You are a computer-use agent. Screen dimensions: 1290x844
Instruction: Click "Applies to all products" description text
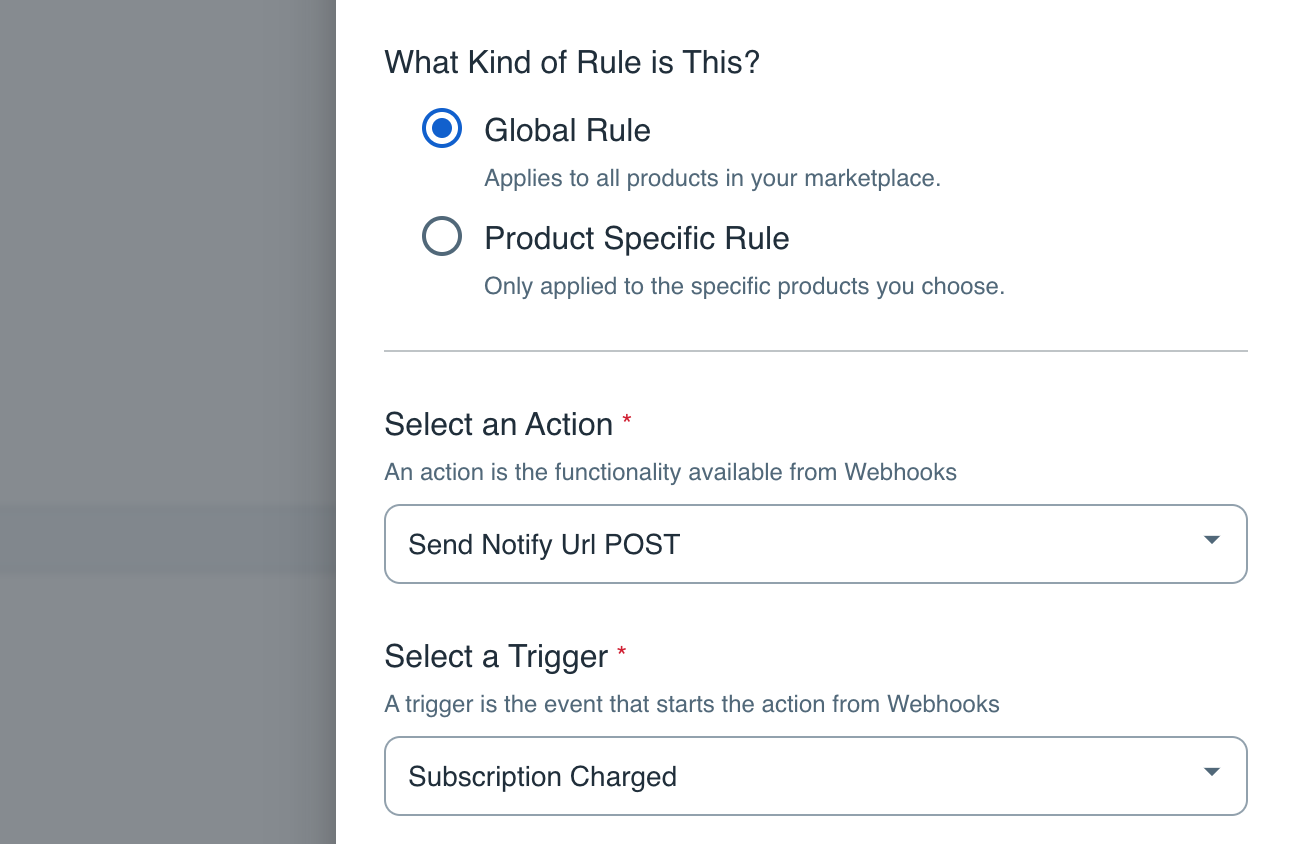[712, 179]
